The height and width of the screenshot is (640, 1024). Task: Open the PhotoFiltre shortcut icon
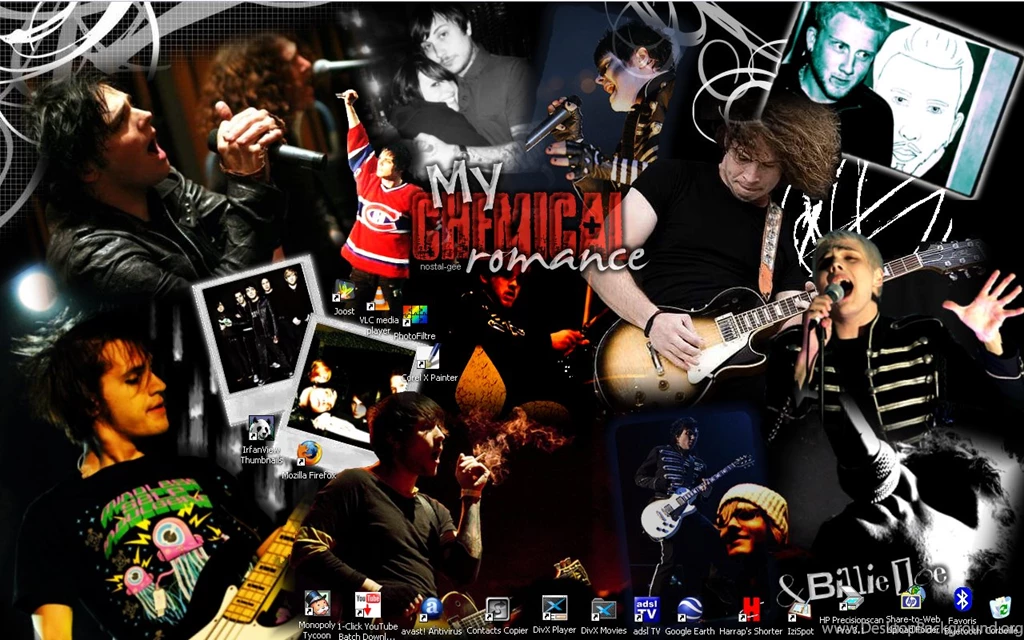pyautogui.click(x=415, y=315)
